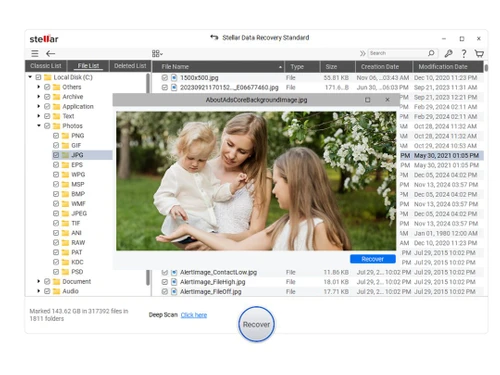Toggle the BMP folder checkbox

click(56, 194)
